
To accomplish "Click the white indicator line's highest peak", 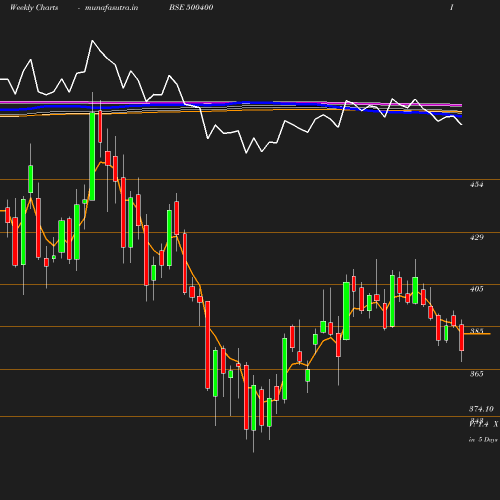I will (92, 41).
